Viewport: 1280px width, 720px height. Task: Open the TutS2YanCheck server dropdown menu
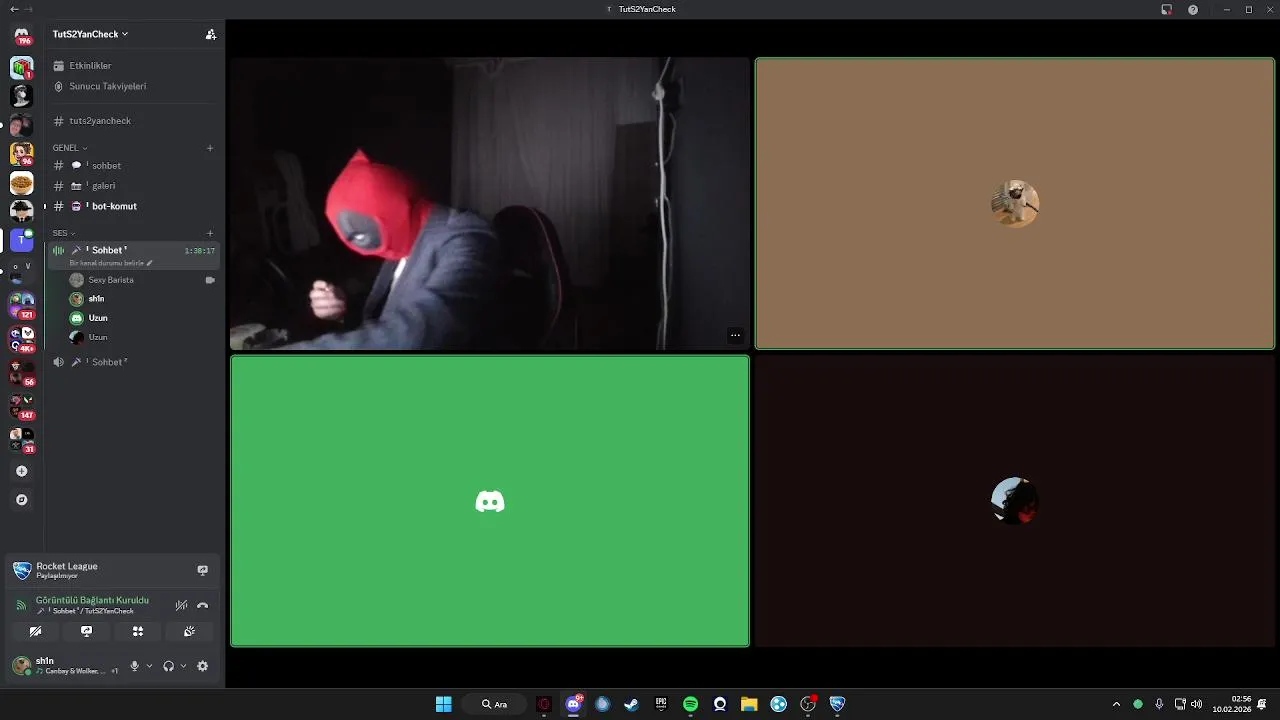90,34
